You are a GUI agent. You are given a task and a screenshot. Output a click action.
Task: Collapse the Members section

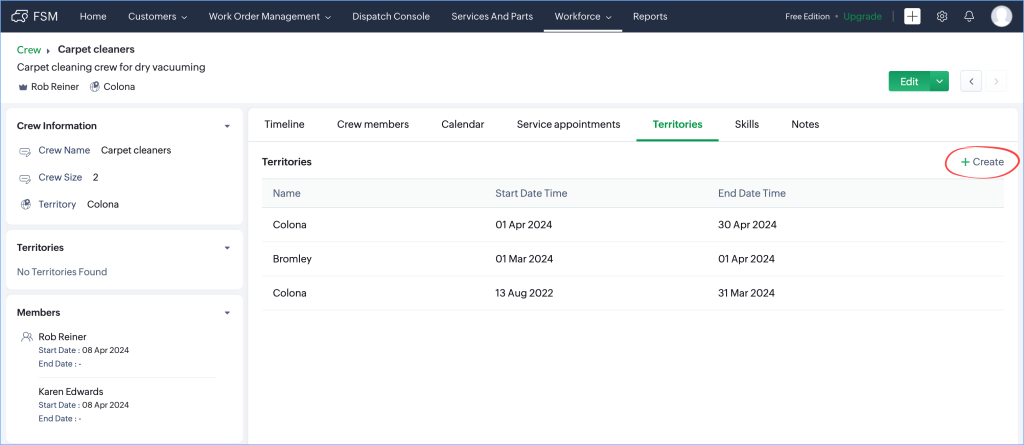227,313
